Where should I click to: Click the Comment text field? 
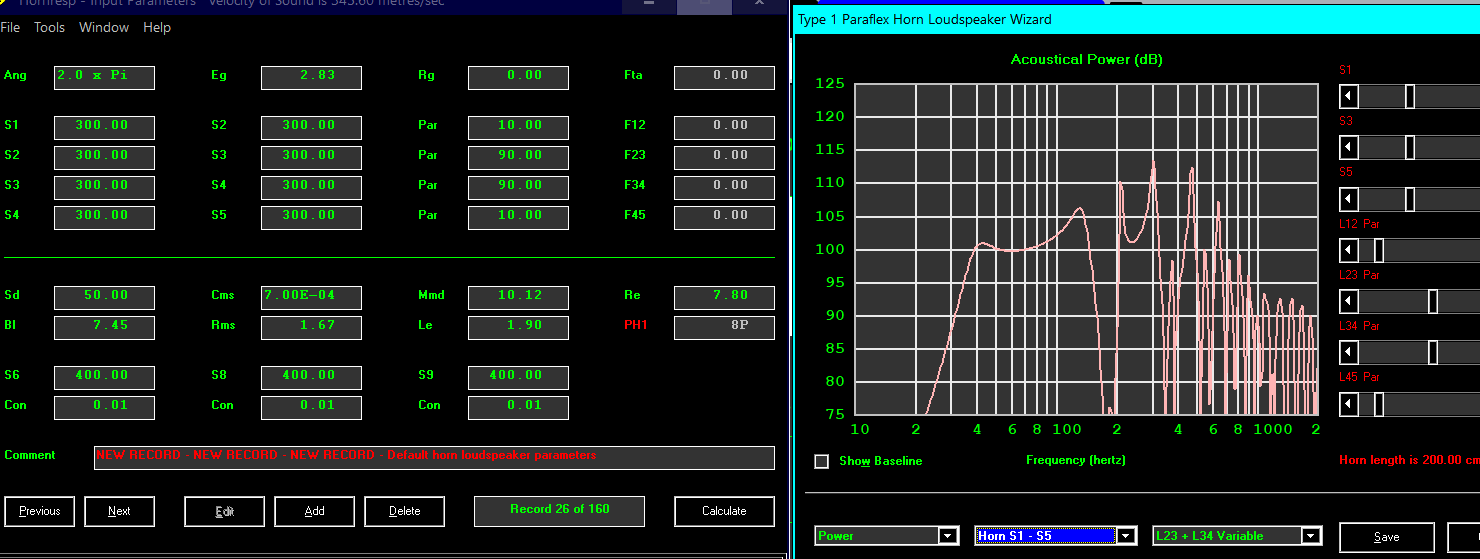tap(434, 457)
